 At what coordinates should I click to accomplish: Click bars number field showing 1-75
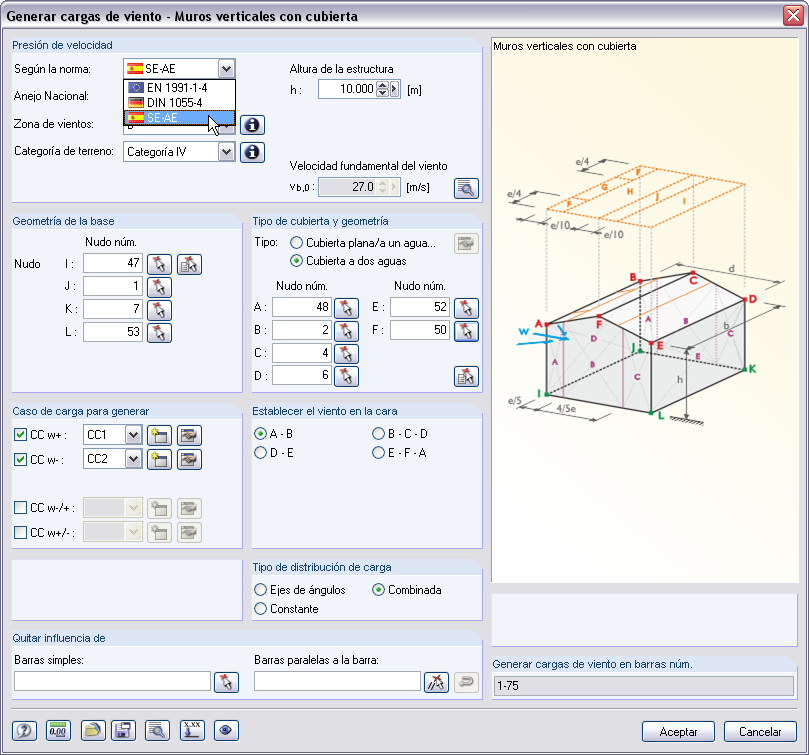point(643,686)
